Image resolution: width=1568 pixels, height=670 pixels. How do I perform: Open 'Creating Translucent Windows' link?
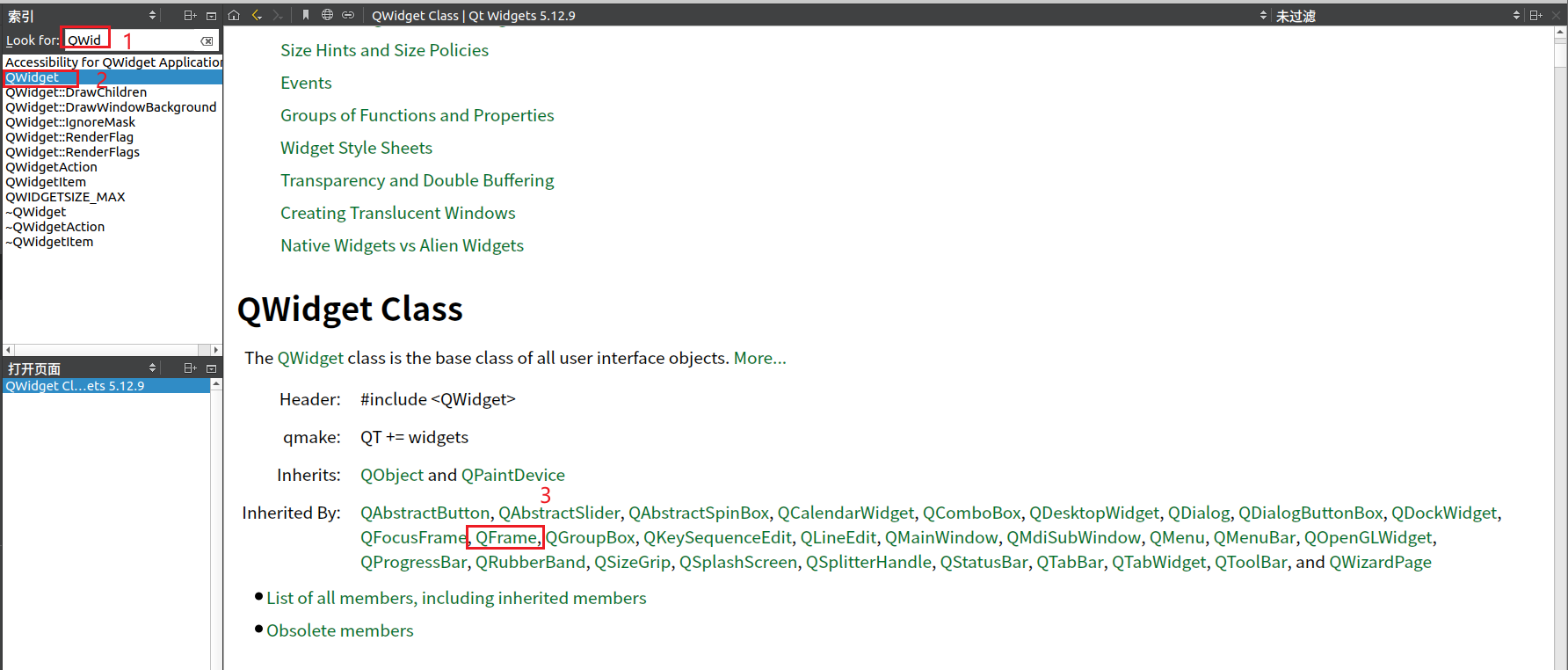[398, 213]
